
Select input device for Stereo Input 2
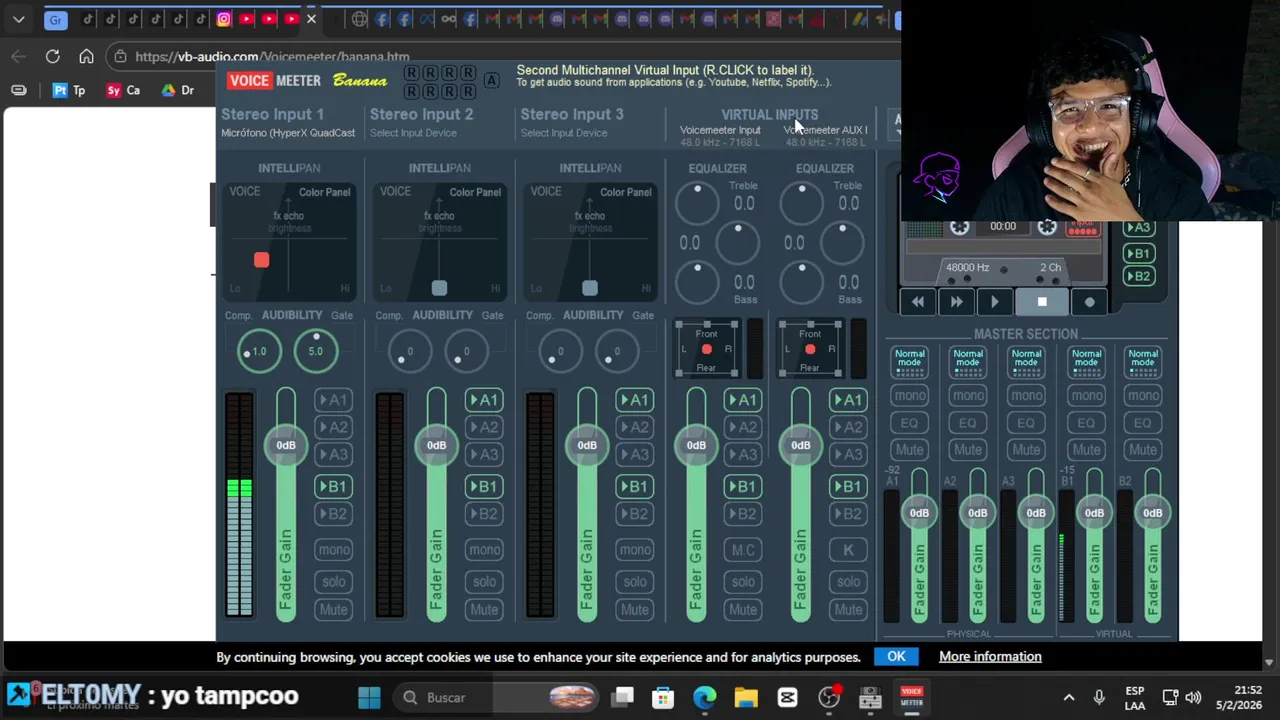413,133
